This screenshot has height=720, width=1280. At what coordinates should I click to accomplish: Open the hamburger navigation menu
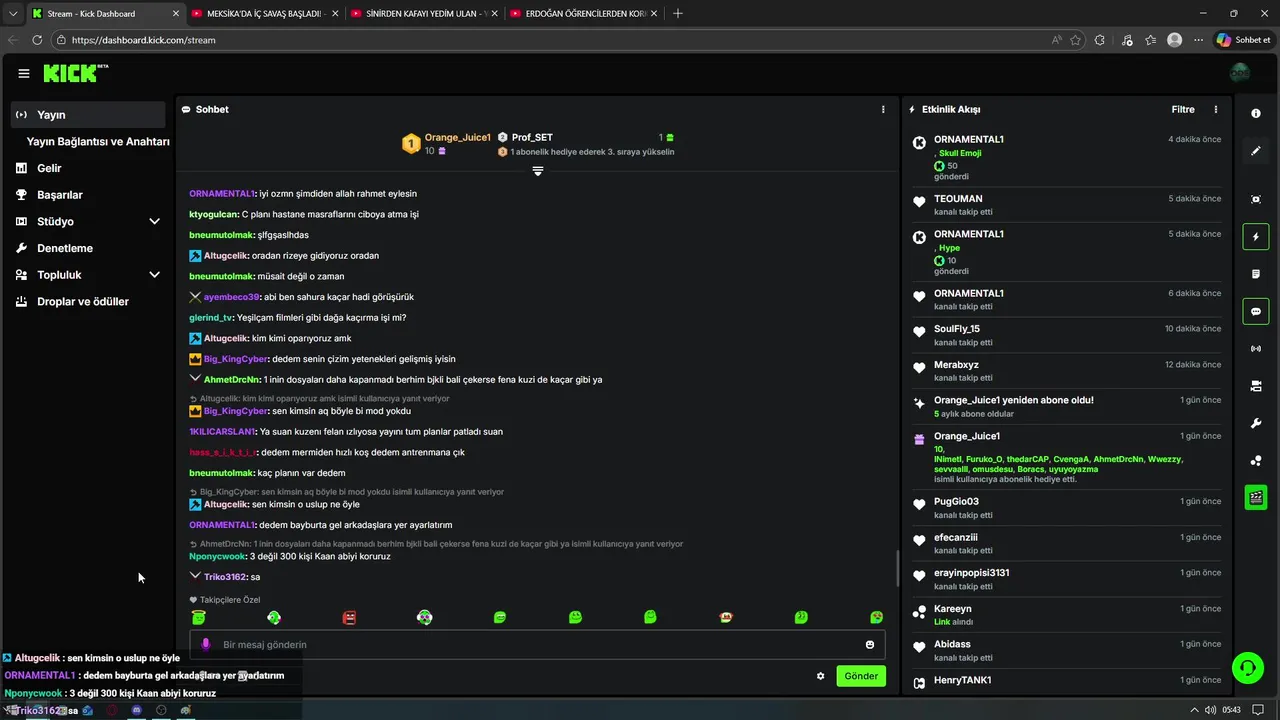[x=24, y=73]
